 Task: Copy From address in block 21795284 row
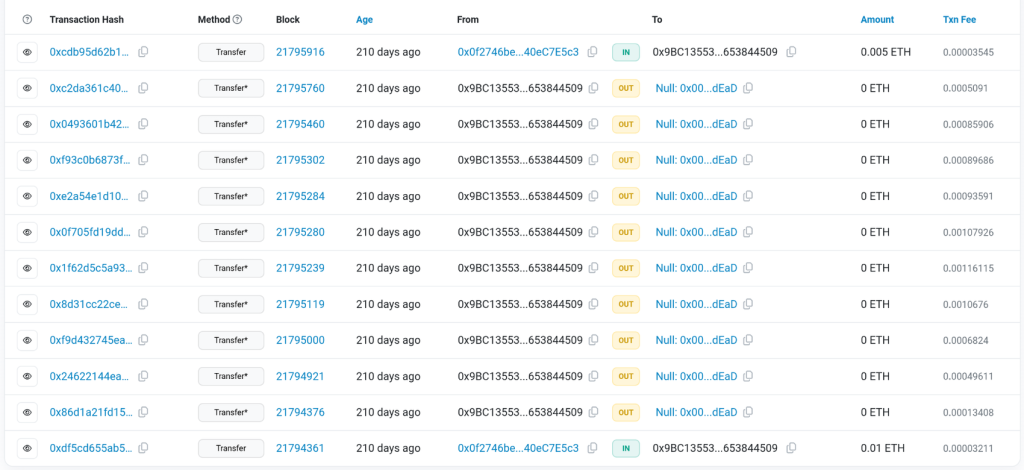pos(593,196)
